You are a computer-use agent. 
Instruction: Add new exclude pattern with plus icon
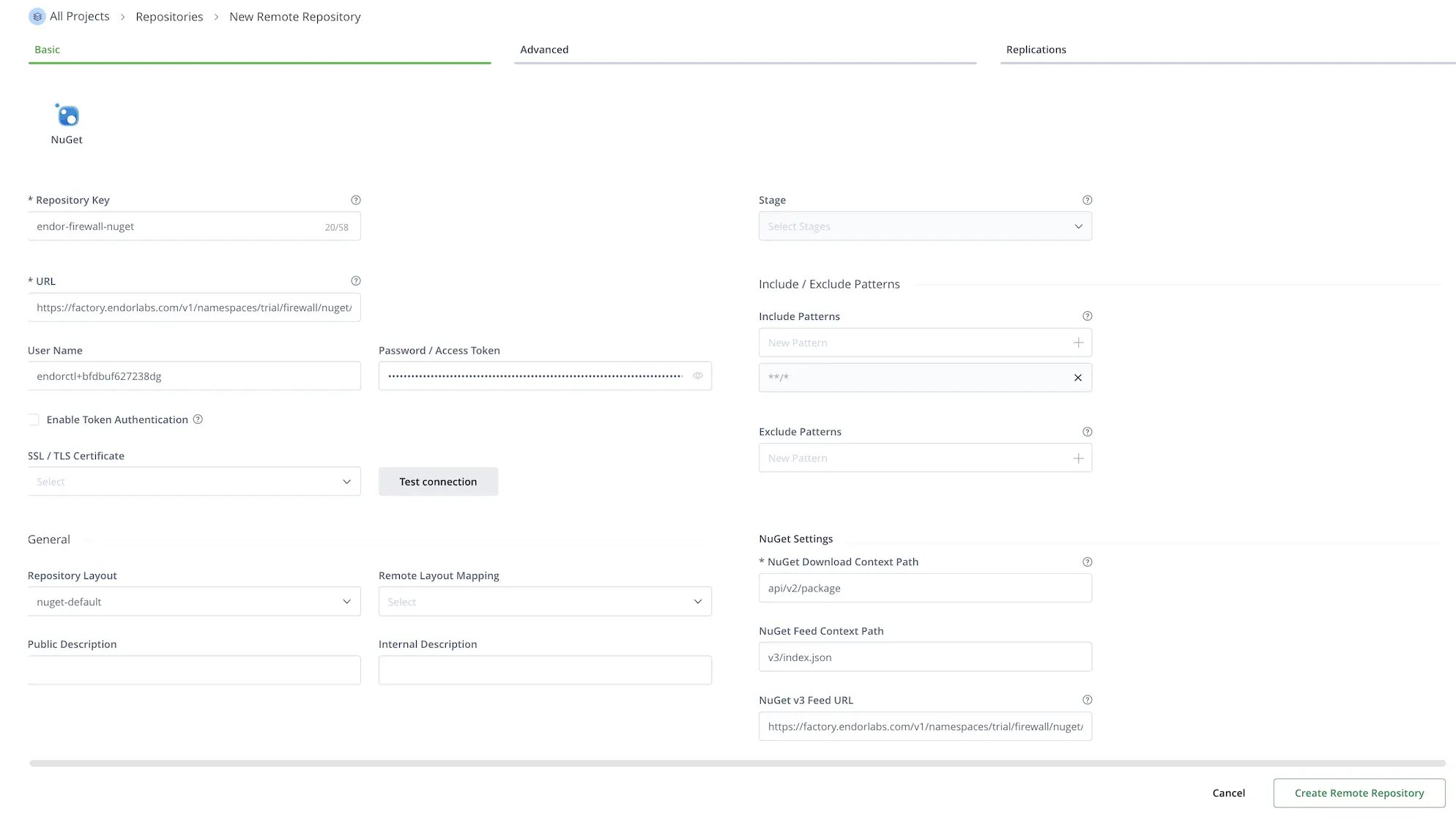(1078, 458)
